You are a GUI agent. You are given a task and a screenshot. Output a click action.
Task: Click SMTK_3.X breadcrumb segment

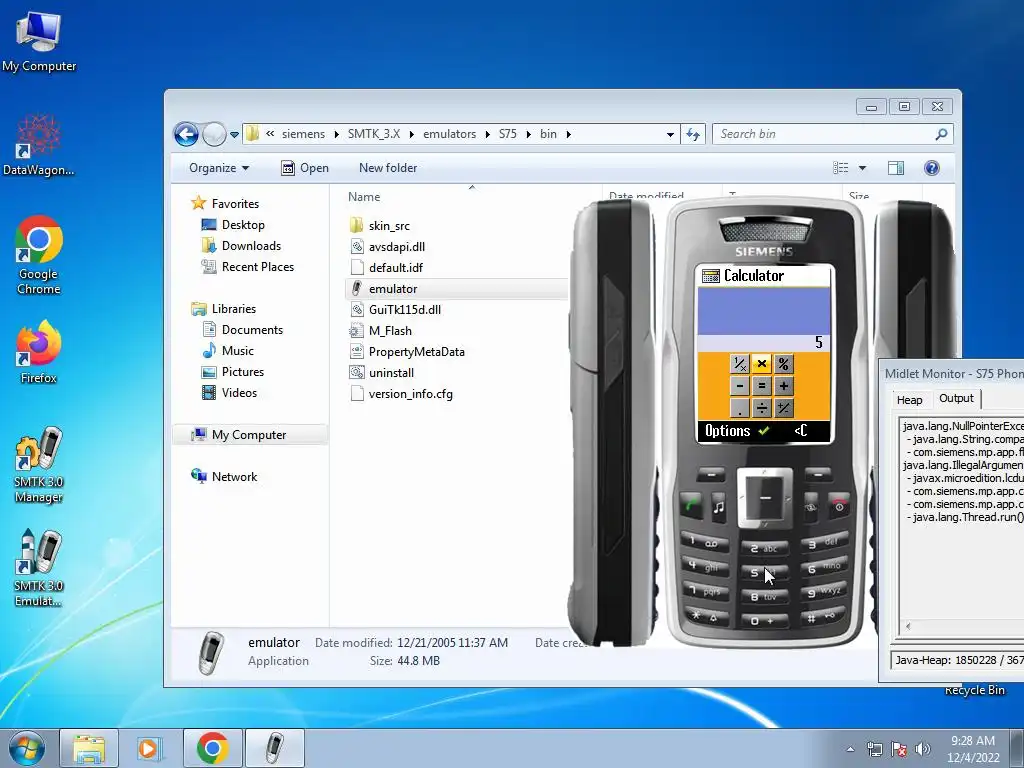[374, 134]
